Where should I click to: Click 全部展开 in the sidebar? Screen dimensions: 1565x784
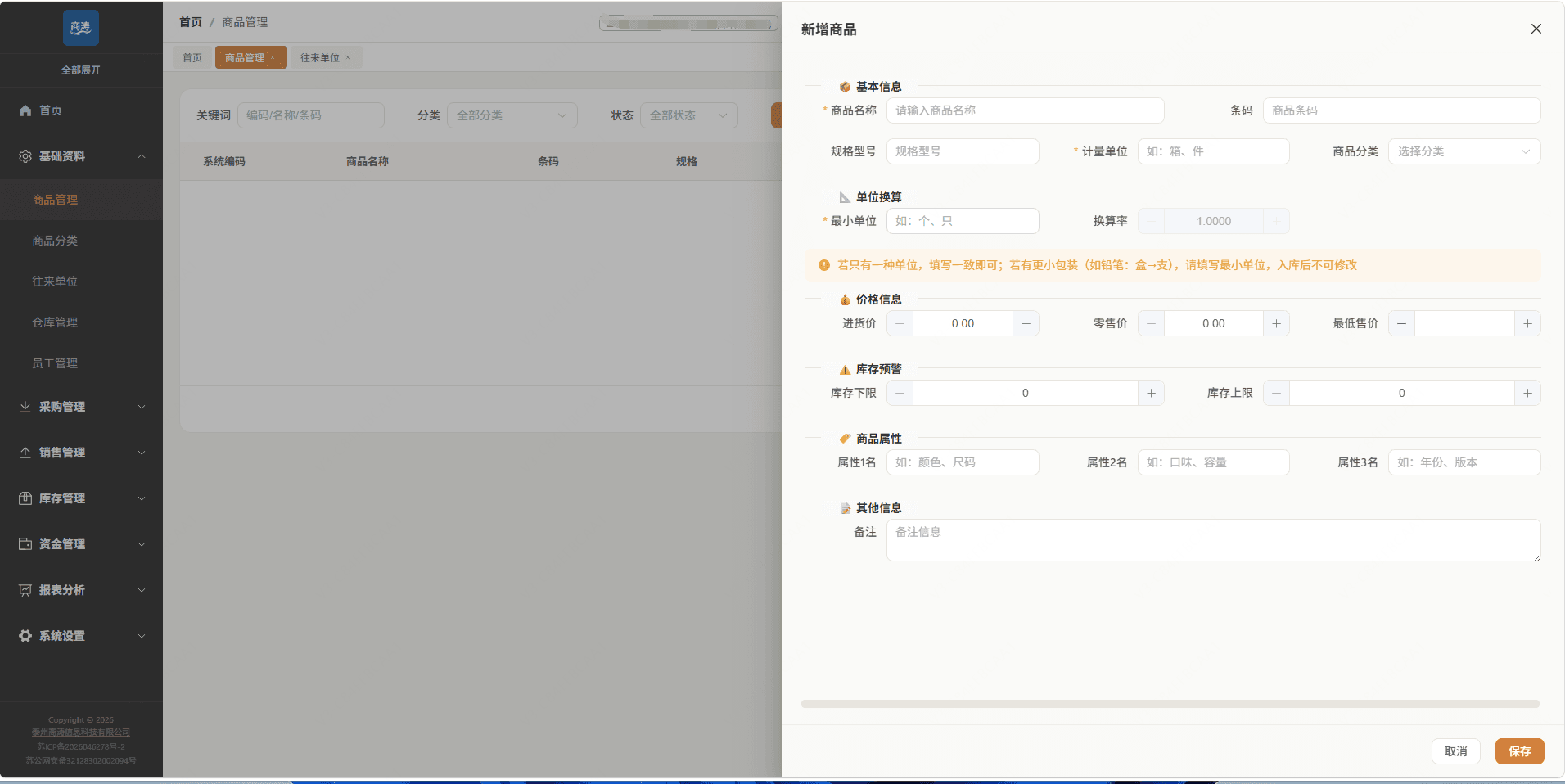(x=81, y=70)
